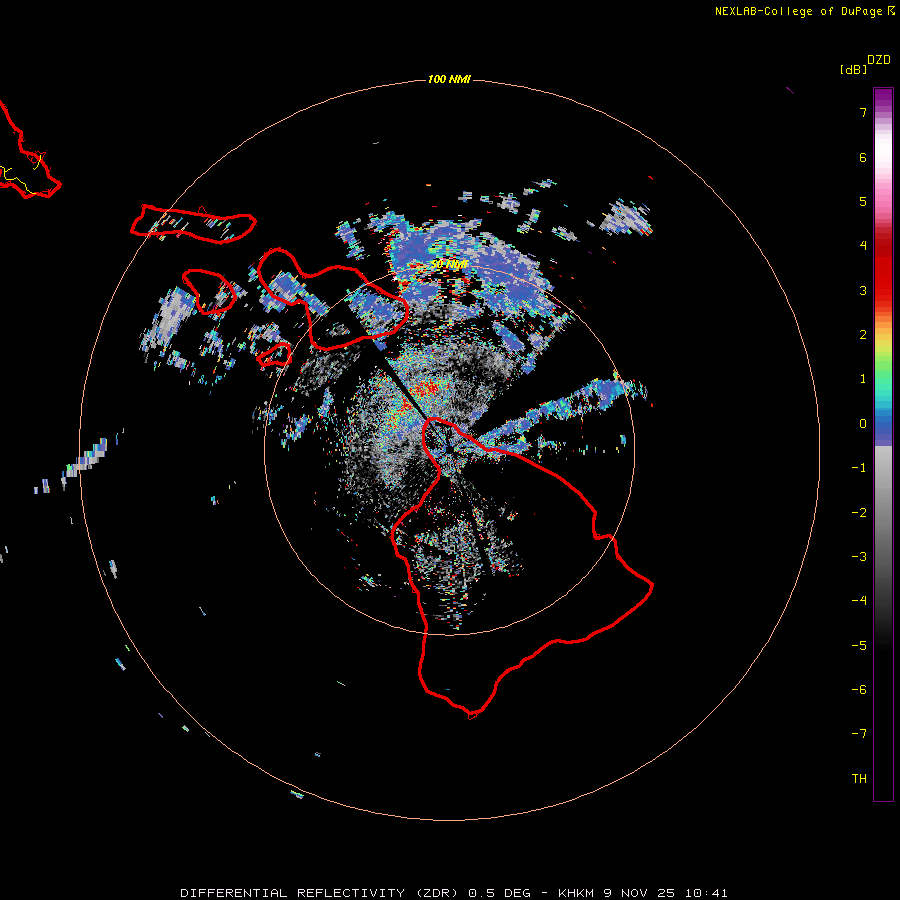
Task: Click the [dB] unit label
Action: tap(854, 69)
